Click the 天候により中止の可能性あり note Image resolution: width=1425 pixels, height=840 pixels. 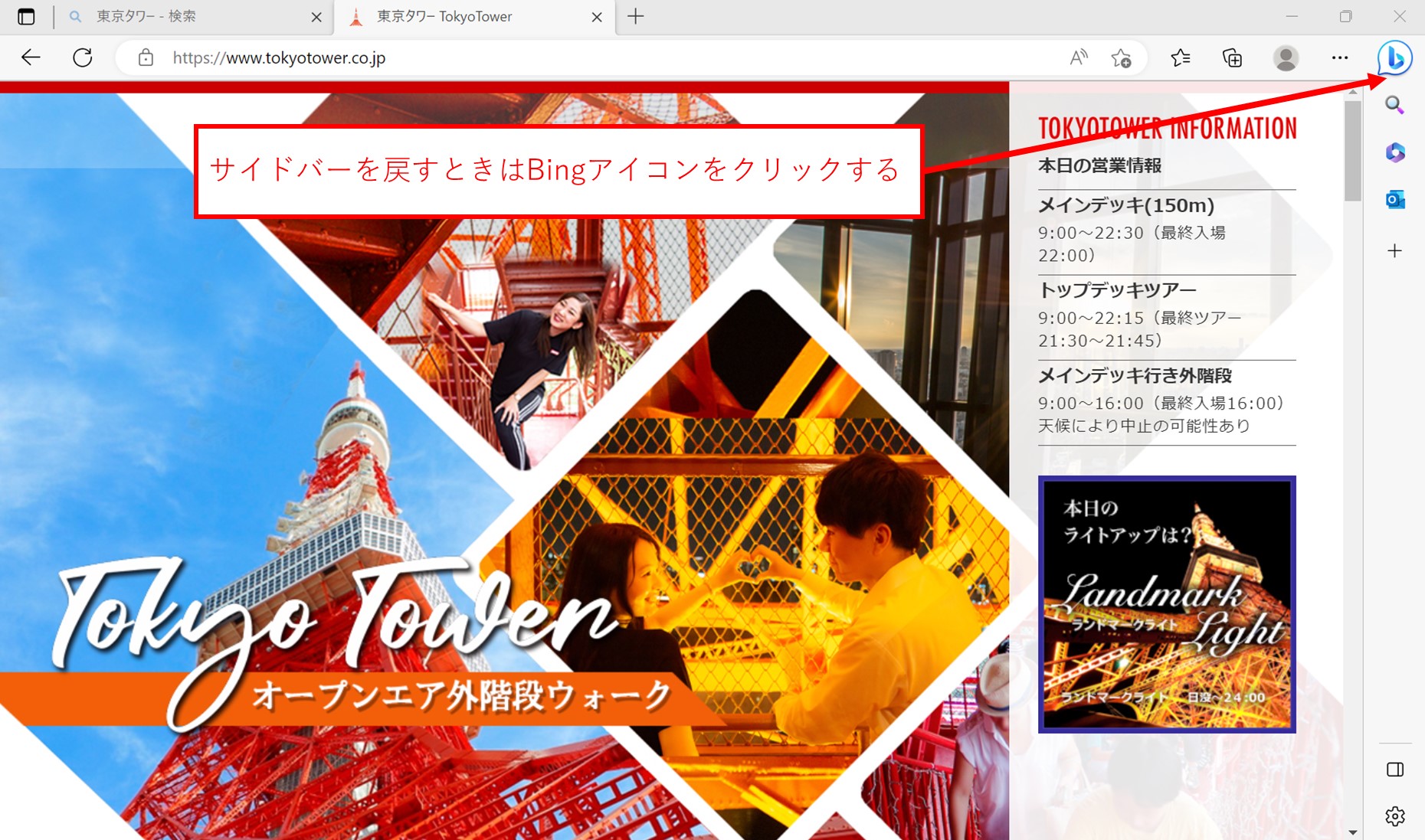[x=1144, y=426]
